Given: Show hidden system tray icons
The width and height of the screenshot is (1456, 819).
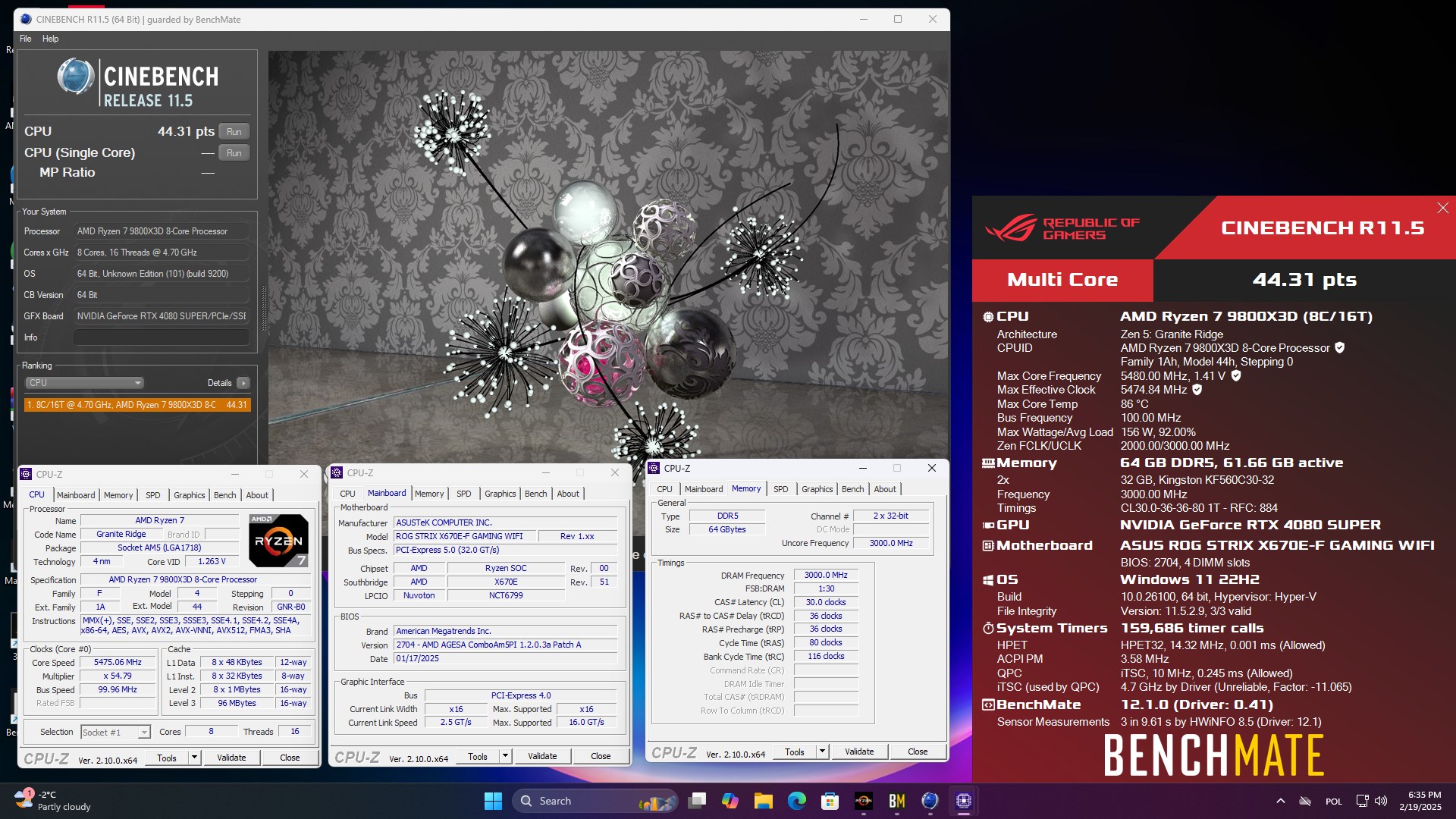Looking at the screenshot, I should coord(1281,801).
